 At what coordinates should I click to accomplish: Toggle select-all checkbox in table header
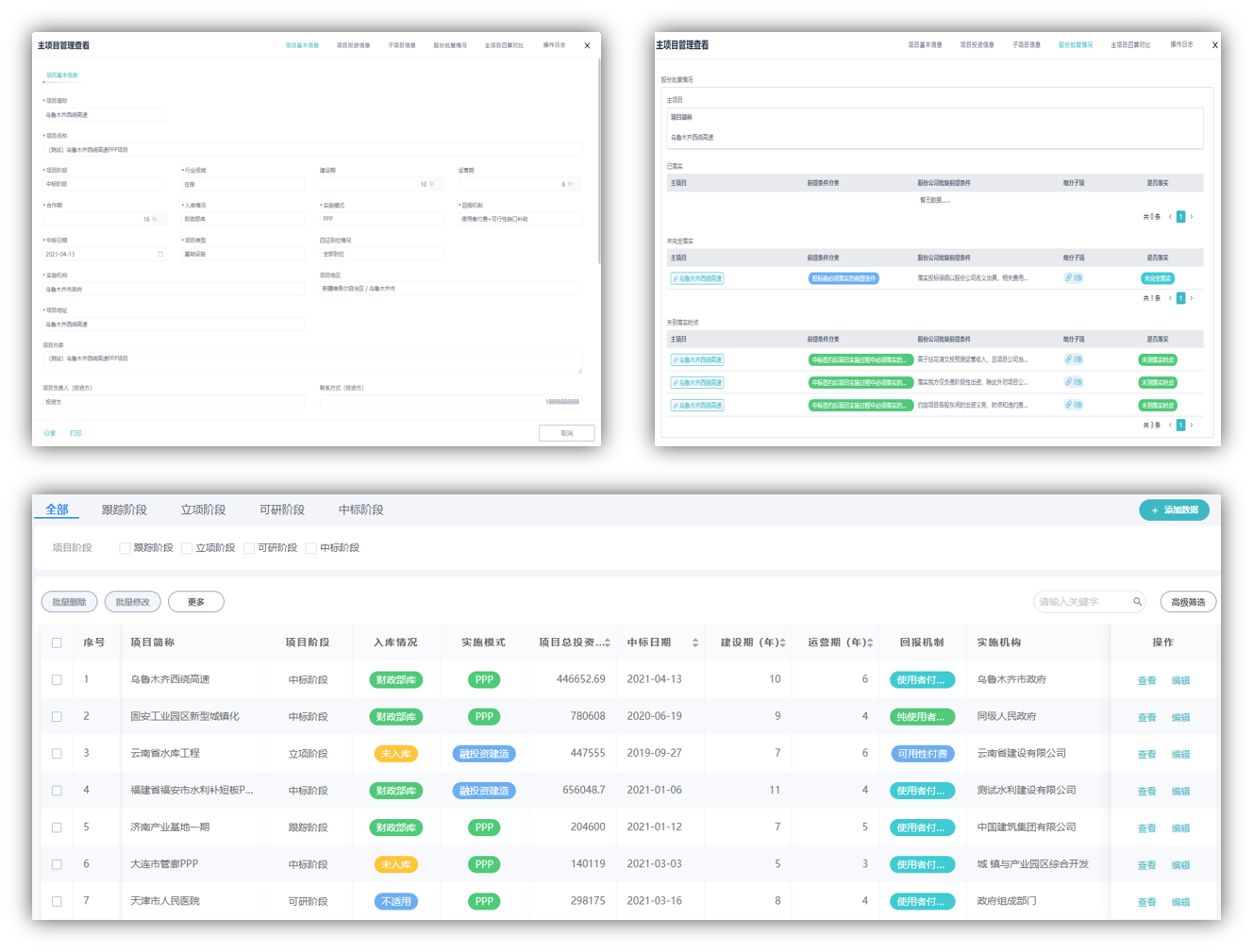point(57,643)
